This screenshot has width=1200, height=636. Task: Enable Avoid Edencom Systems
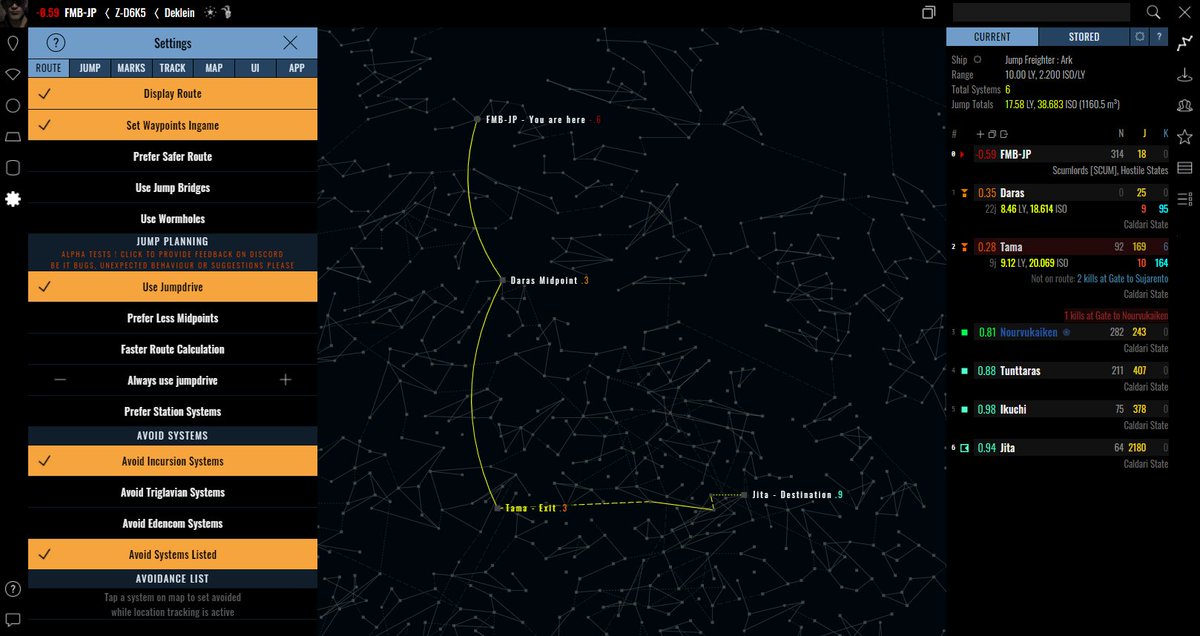click(173, 523)
